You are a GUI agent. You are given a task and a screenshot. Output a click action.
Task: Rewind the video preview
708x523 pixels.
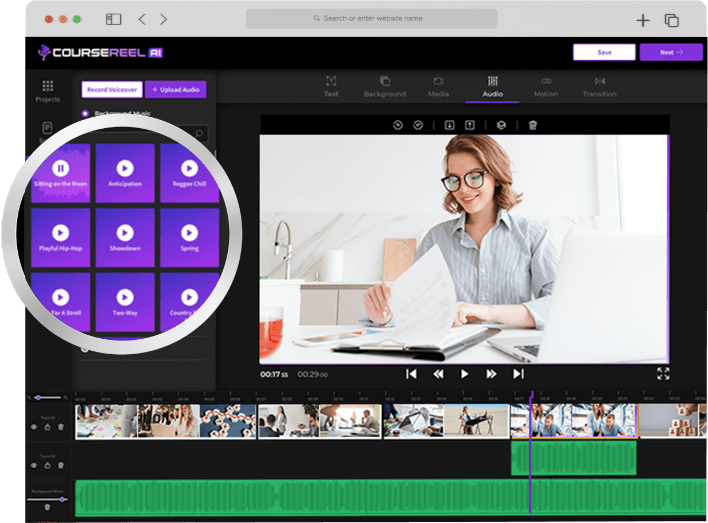438,374
